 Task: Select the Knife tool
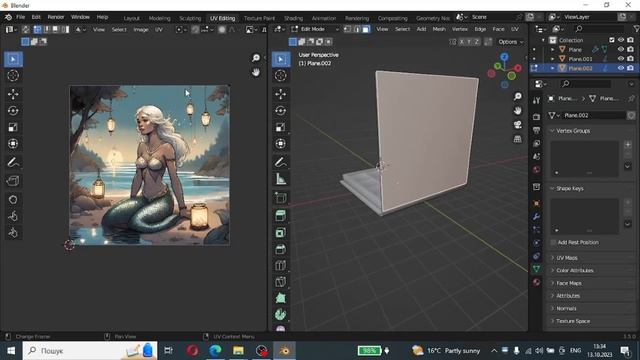tap(281, 282)
